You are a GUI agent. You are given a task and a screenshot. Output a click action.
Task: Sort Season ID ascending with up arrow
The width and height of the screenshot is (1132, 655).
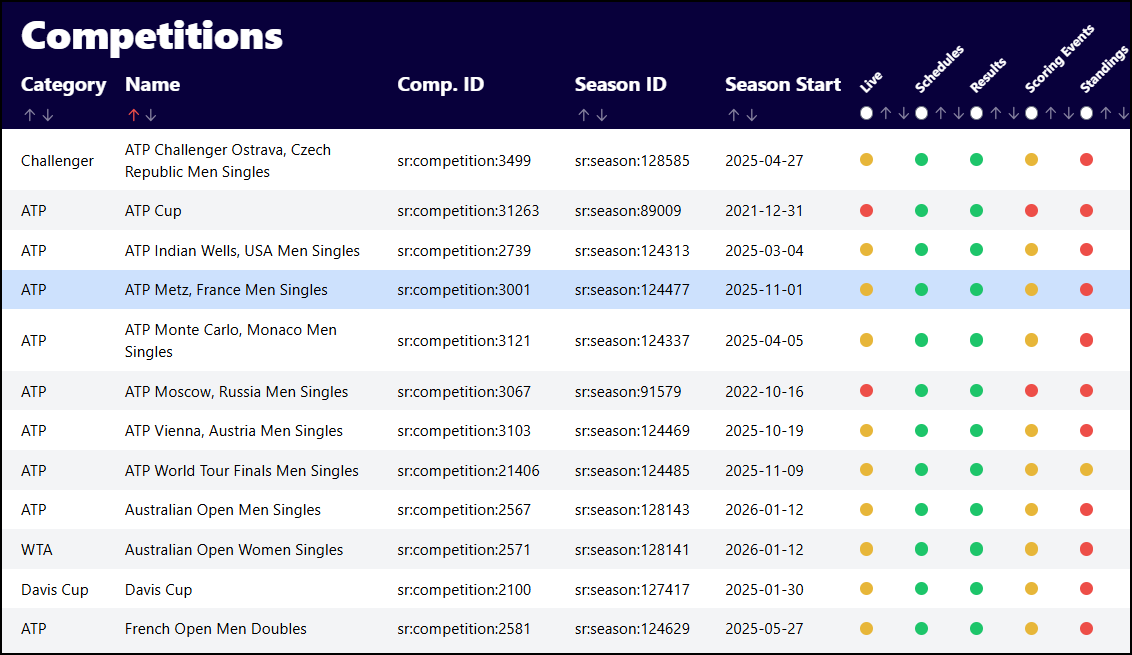[x=583, y=115]
